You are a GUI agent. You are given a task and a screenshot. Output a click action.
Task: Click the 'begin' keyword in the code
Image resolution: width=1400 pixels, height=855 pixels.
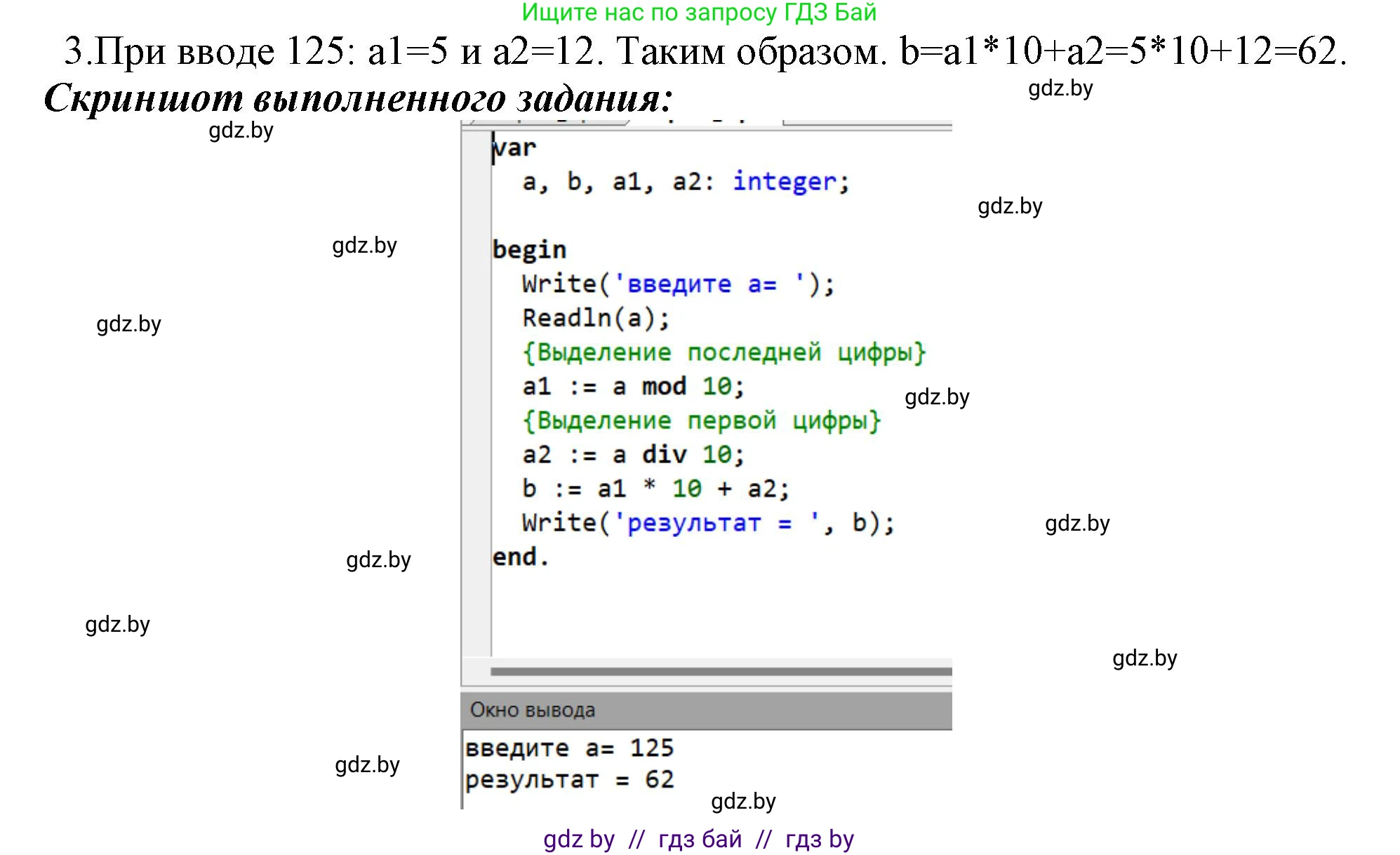(x=529, y=250)
